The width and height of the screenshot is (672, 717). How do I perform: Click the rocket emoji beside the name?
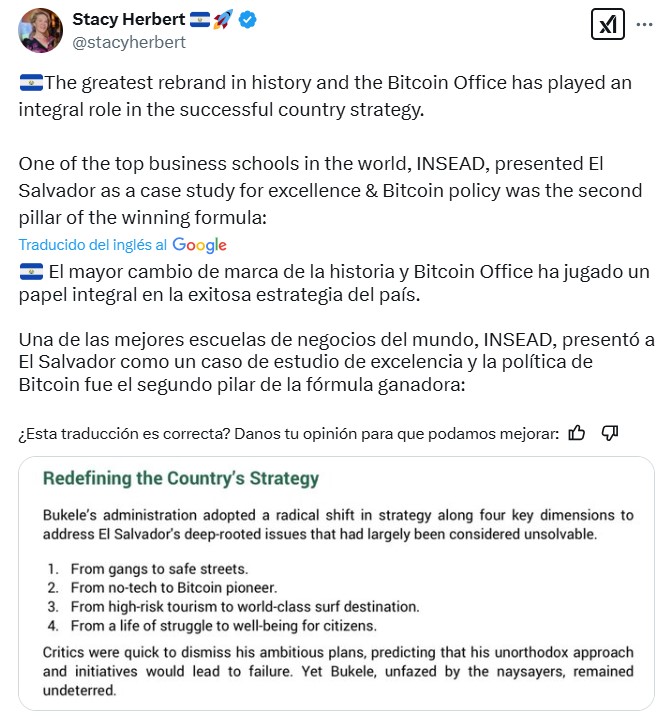click(x=222, y=21)
